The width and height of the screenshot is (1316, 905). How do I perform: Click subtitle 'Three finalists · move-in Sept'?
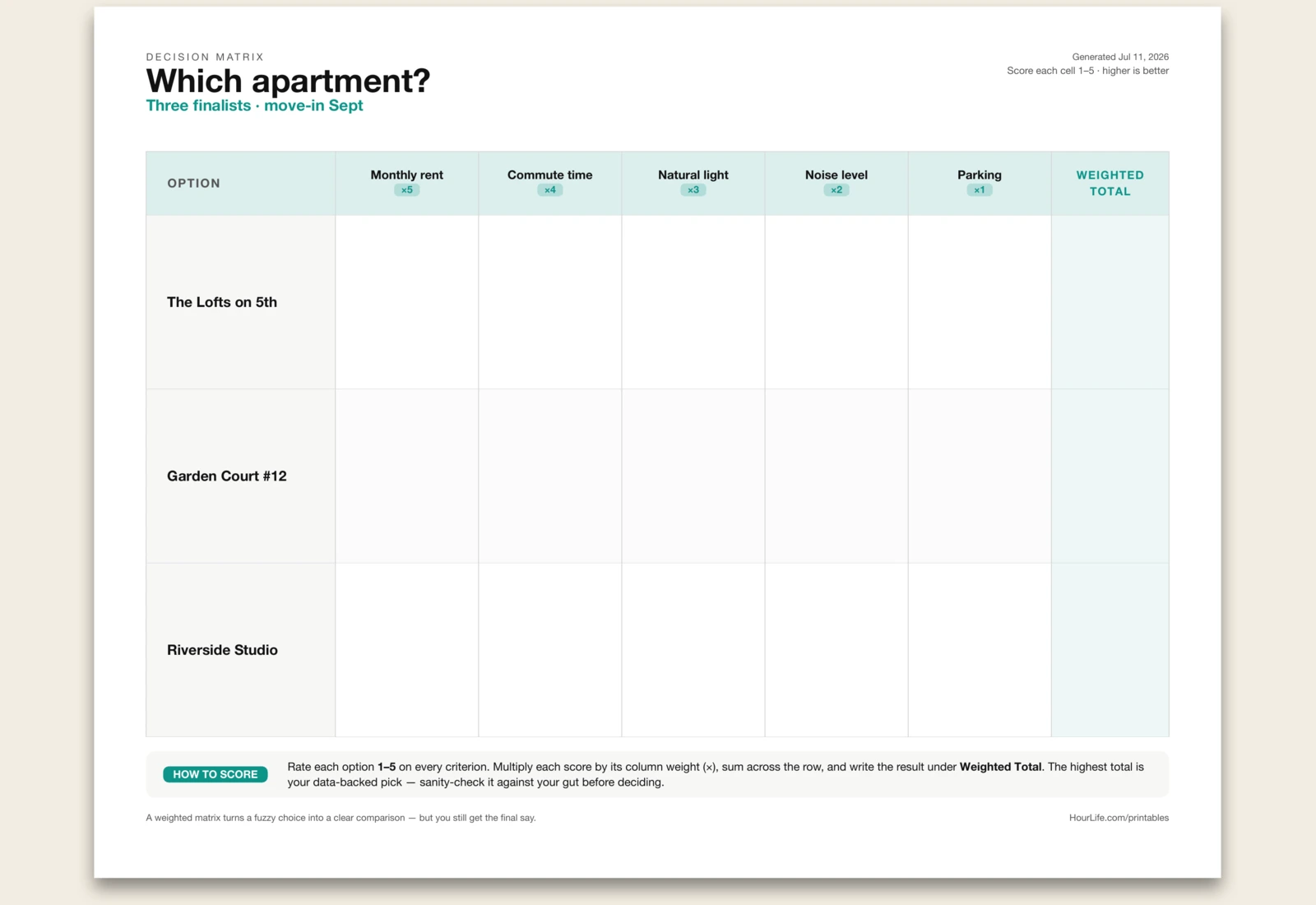point(254,105)
